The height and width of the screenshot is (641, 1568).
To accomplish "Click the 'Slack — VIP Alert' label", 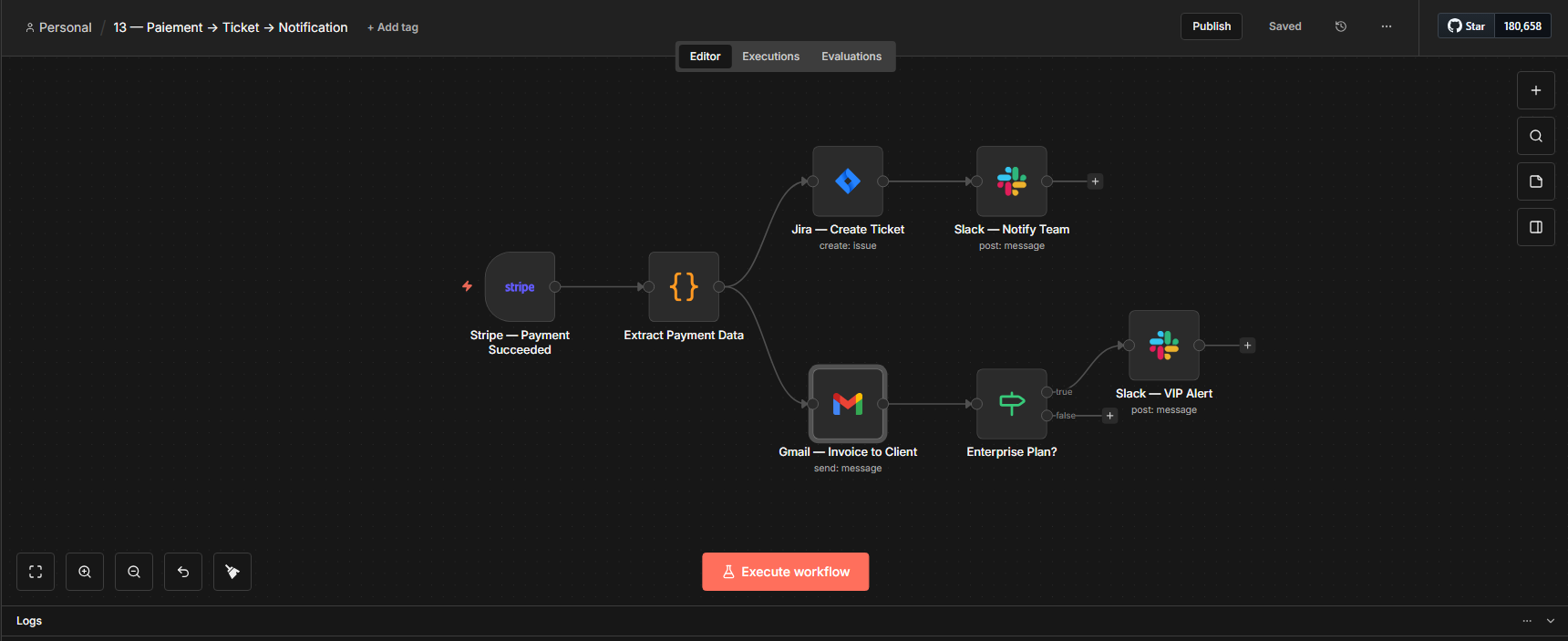I will tap(1164, 394).
